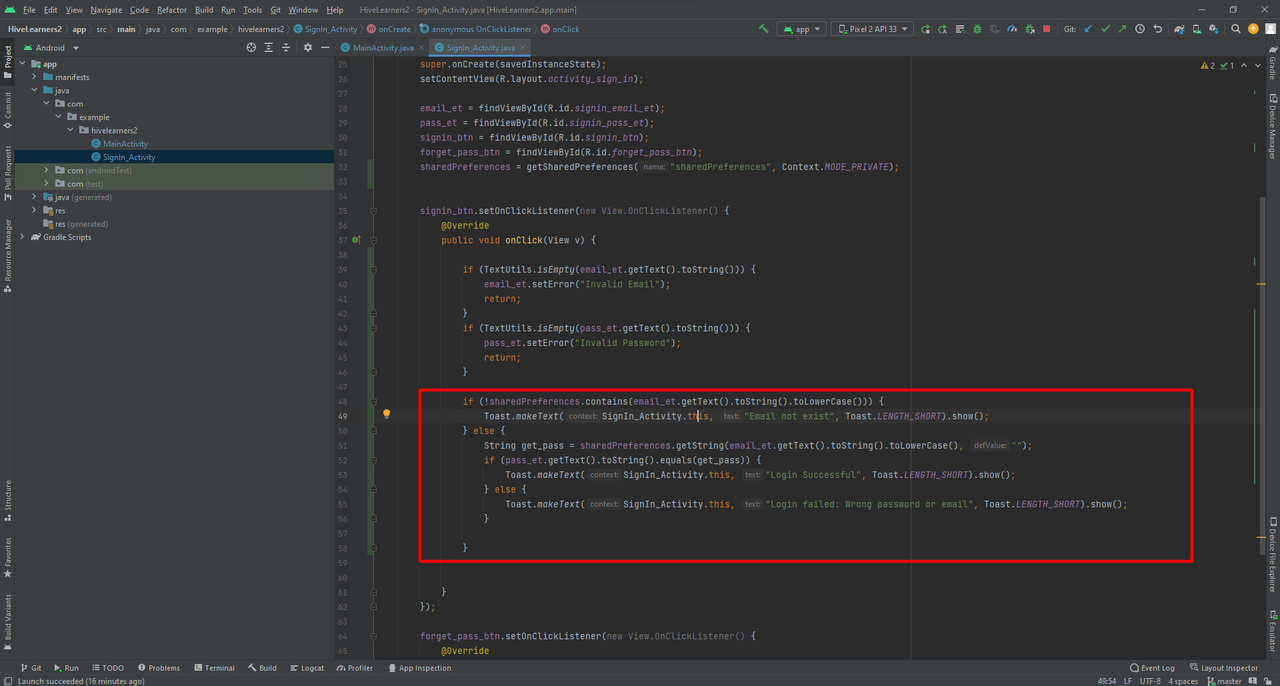Sync project with Gradle files icon

click(x=1180, y=29)
